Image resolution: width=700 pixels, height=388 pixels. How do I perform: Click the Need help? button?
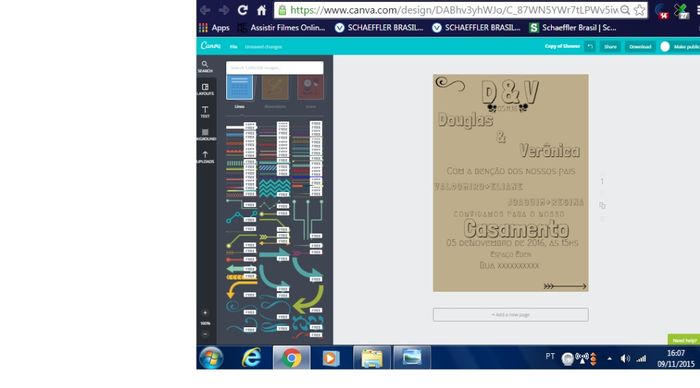(x=684, y=340)
